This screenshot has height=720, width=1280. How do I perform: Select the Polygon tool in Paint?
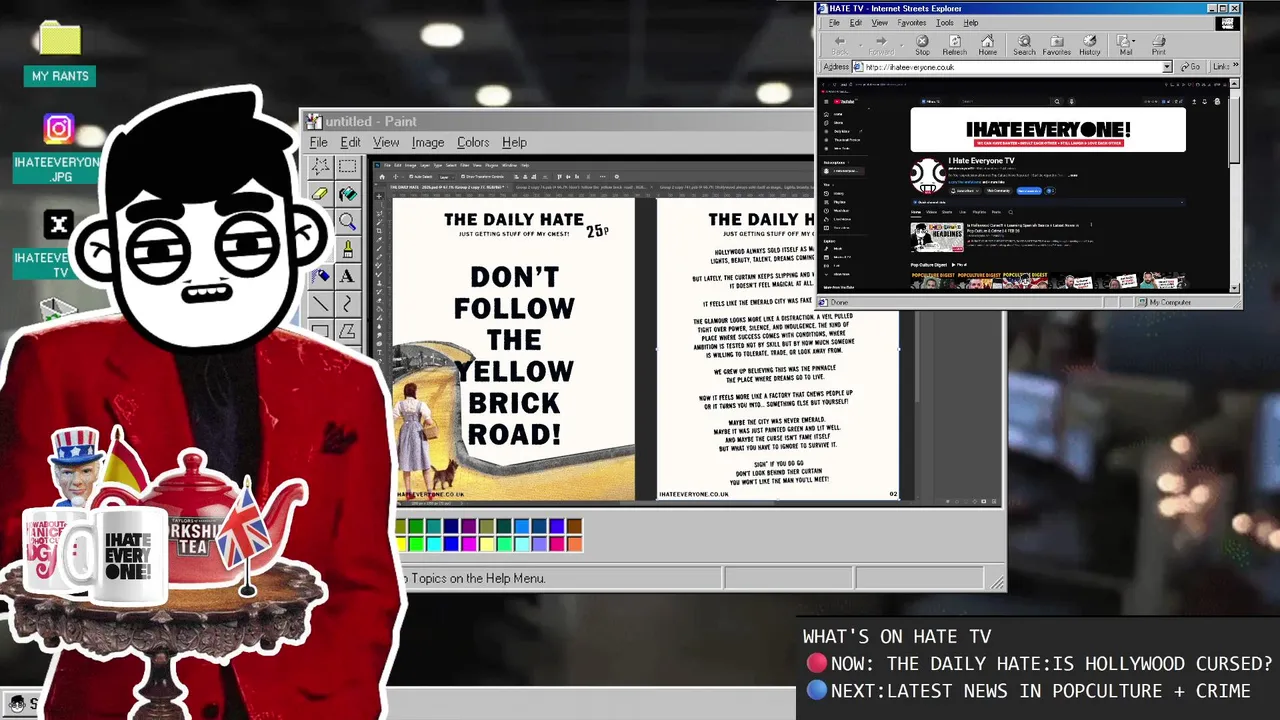(347, 332)
